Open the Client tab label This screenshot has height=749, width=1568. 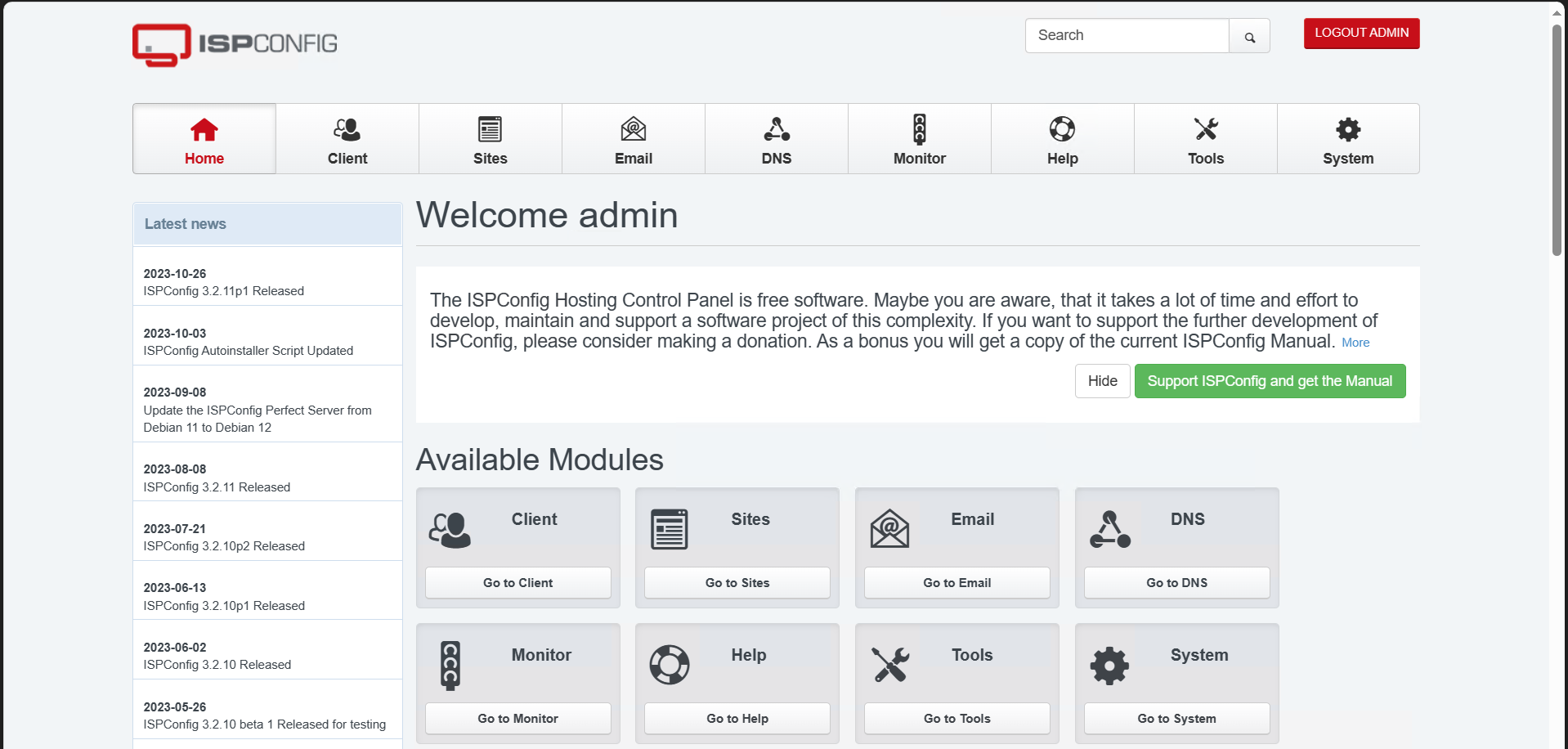pyautogui.click(x=347, y=159)
